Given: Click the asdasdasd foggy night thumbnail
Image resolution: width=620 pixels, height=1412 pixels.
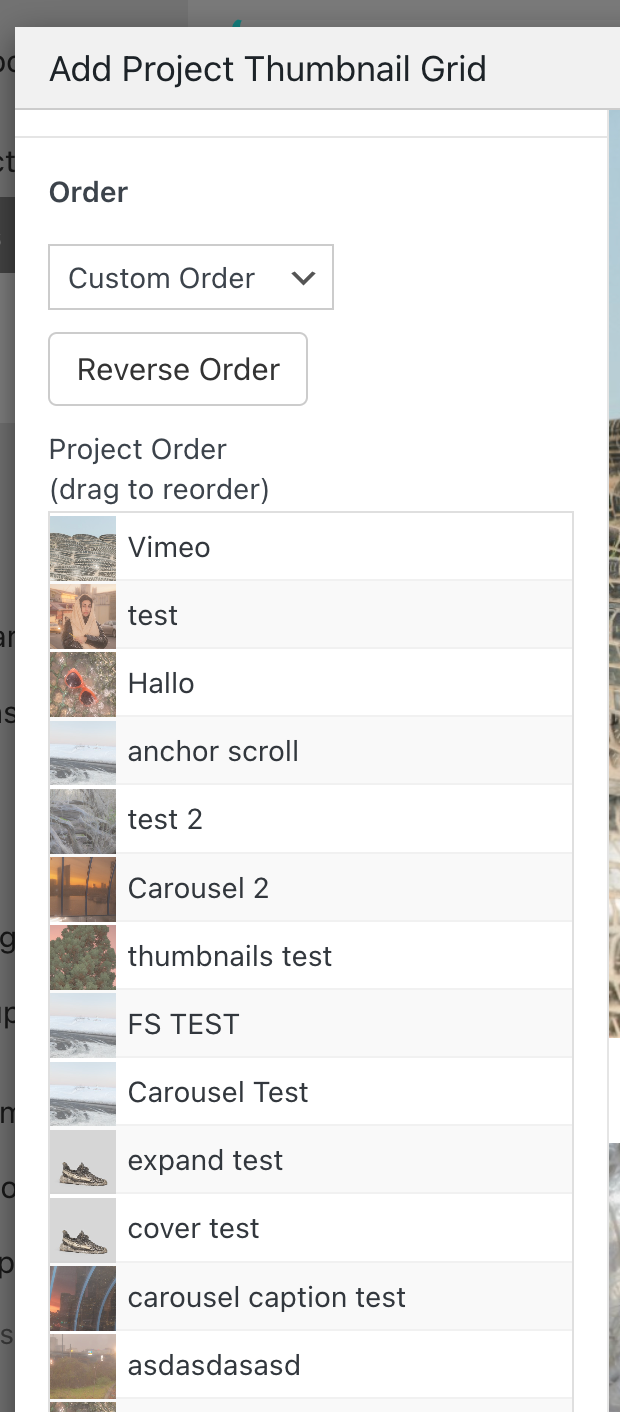Looking at the screenshot, I should (x=82, y=1364).
